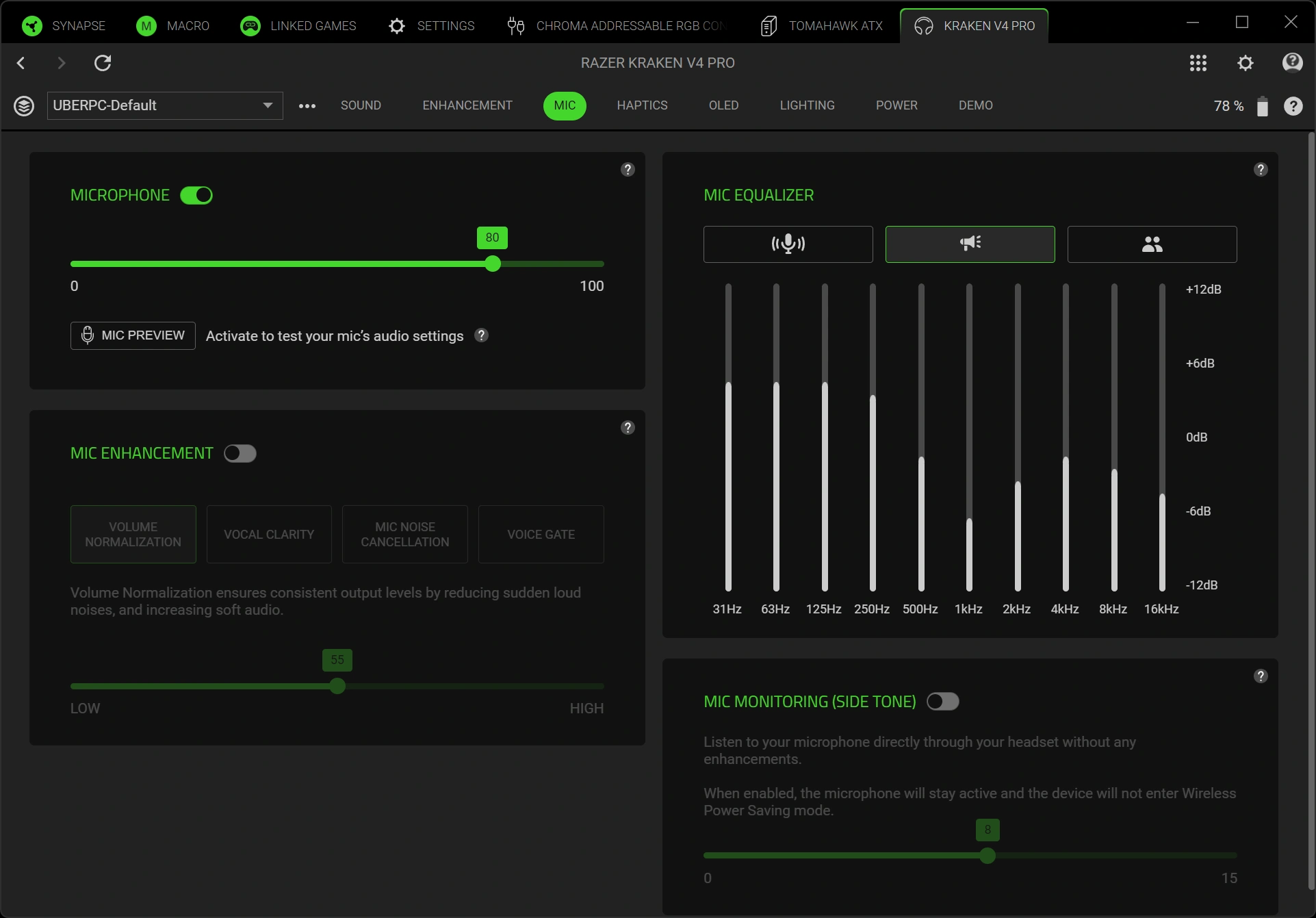Click the 16kHz equalizer band slider

point(1162,437)
